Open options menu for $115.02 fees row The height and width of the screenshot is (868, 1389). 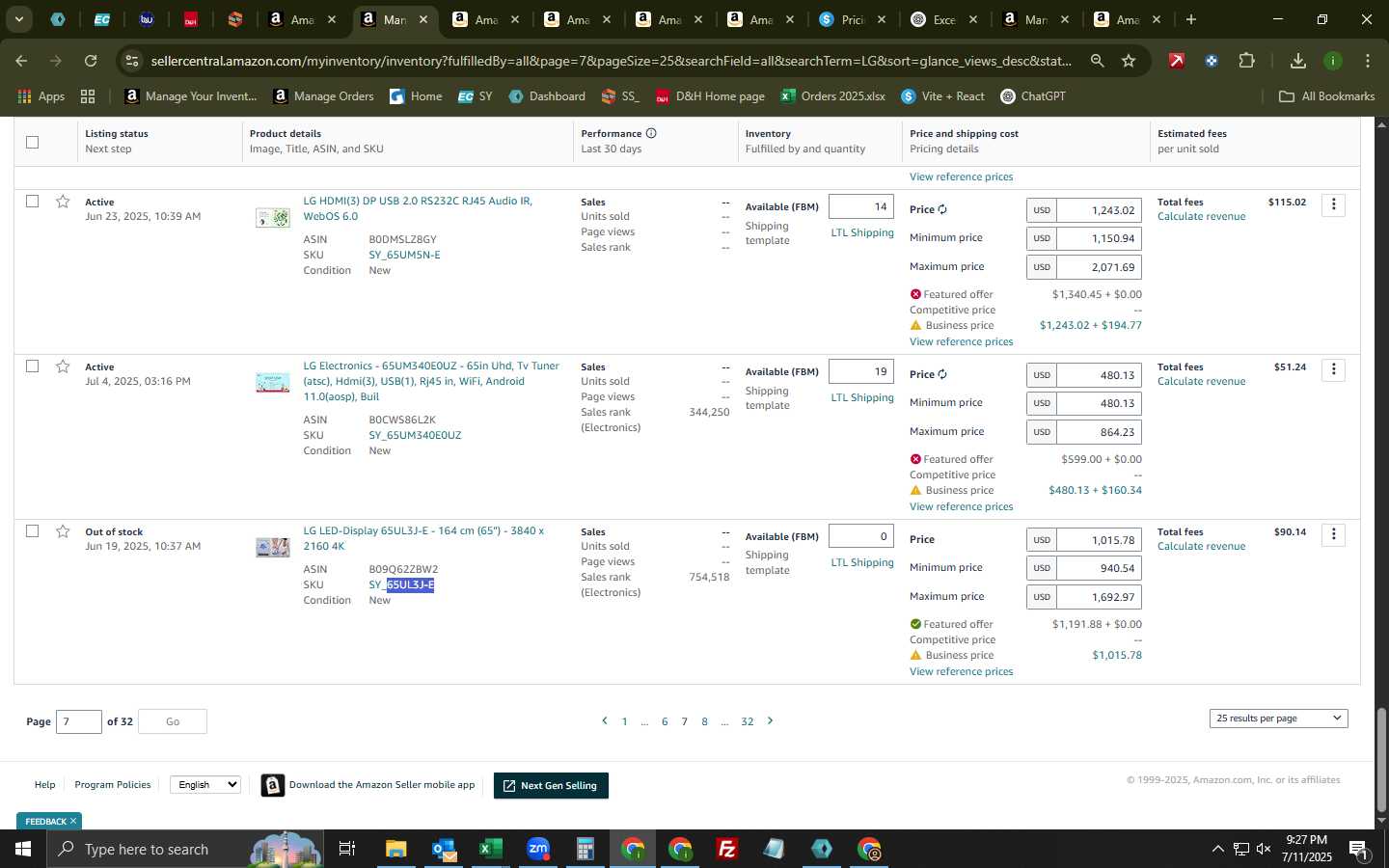(x=1333, y=204)
